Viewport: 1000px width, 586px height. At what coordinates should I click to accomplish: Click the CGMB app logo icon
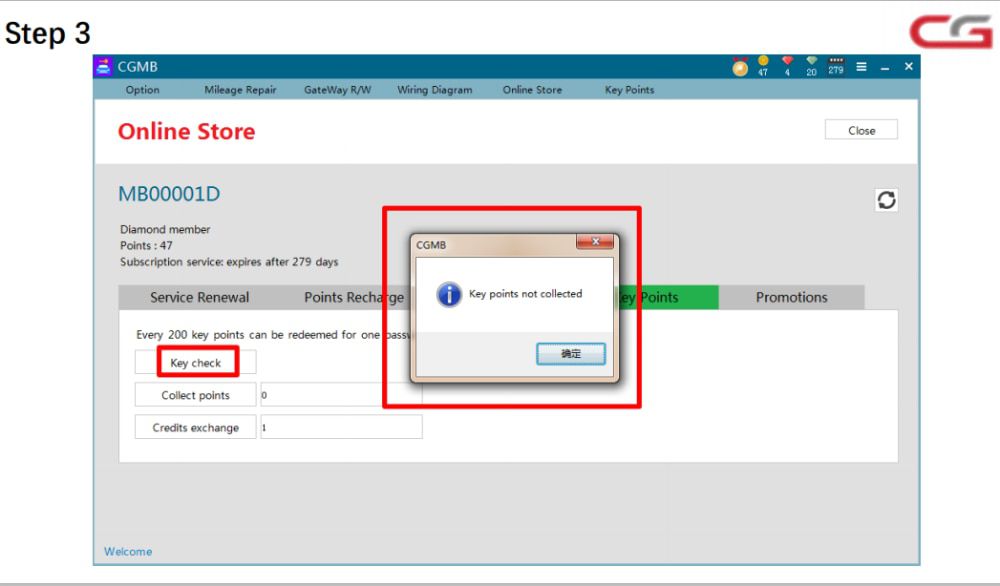point(104,67)
